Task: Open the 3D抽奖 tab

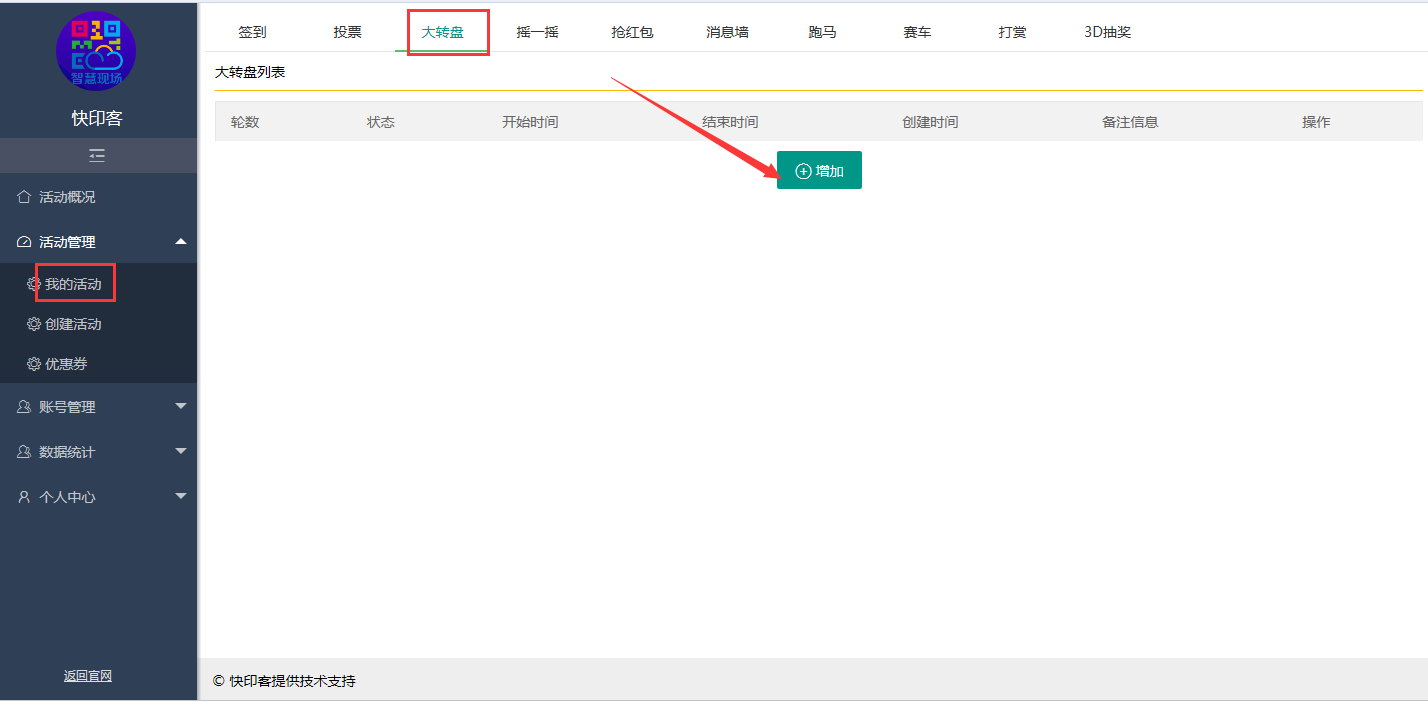Action: pyautogui.click(x=1108, y=32)
